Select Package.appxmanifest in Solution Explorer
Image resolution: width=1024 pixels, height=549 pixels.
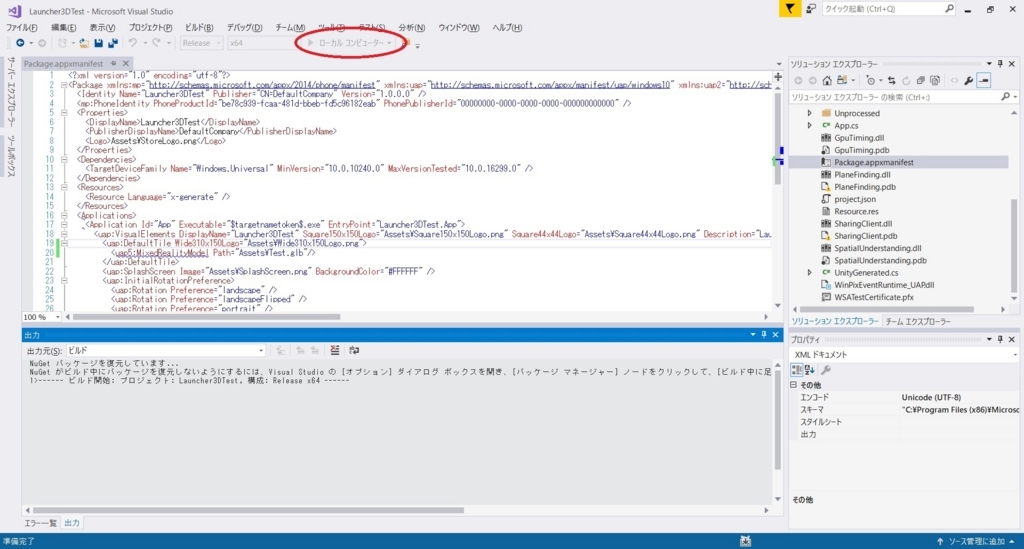point(874,163)
